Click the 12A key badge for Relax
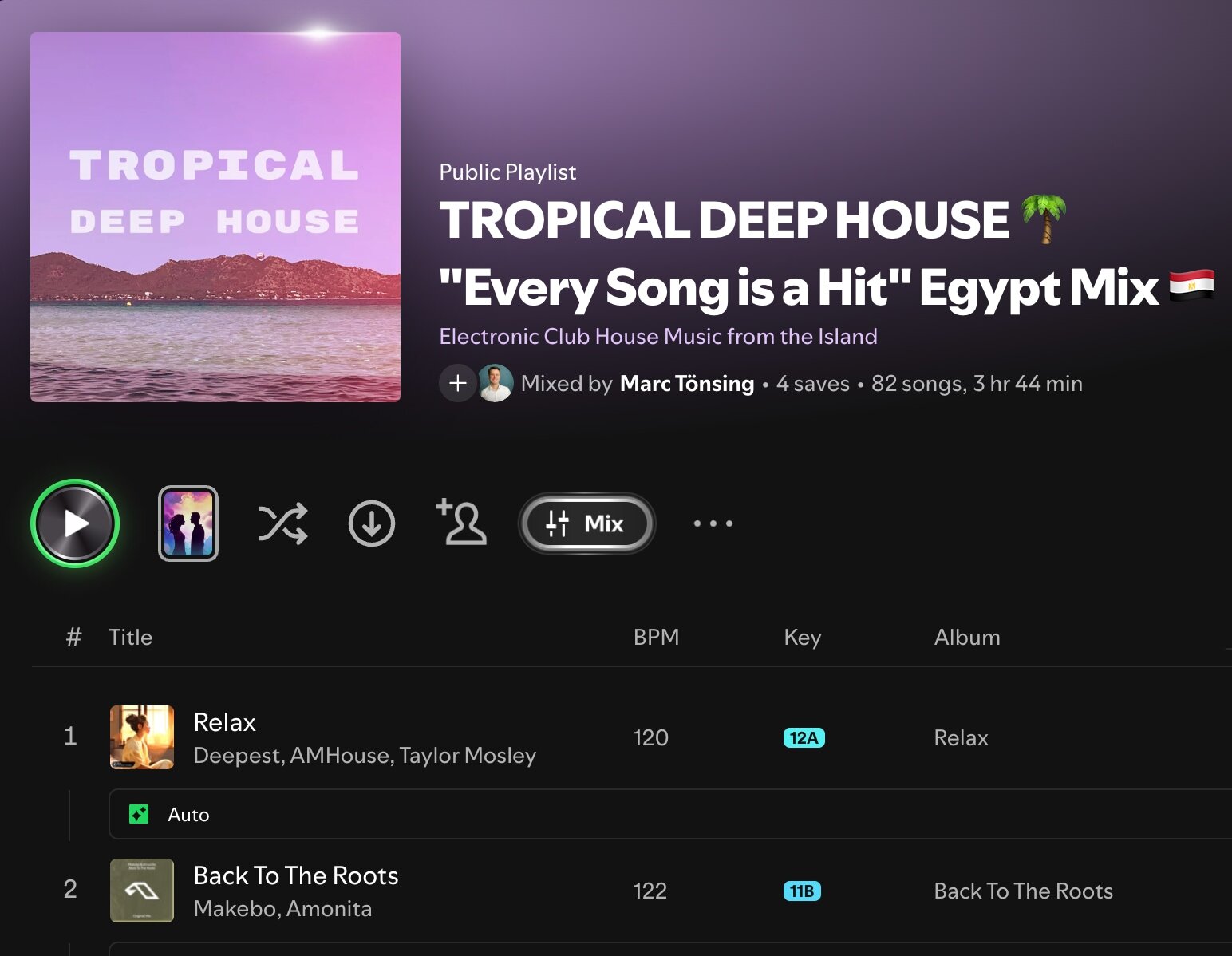 point(804,737)
